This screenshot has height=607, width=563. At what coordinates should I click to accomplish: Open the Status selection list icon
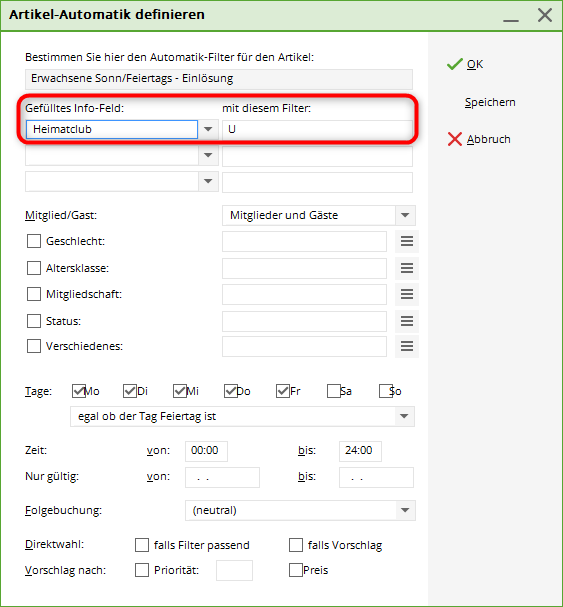click(x=407, y=321)
